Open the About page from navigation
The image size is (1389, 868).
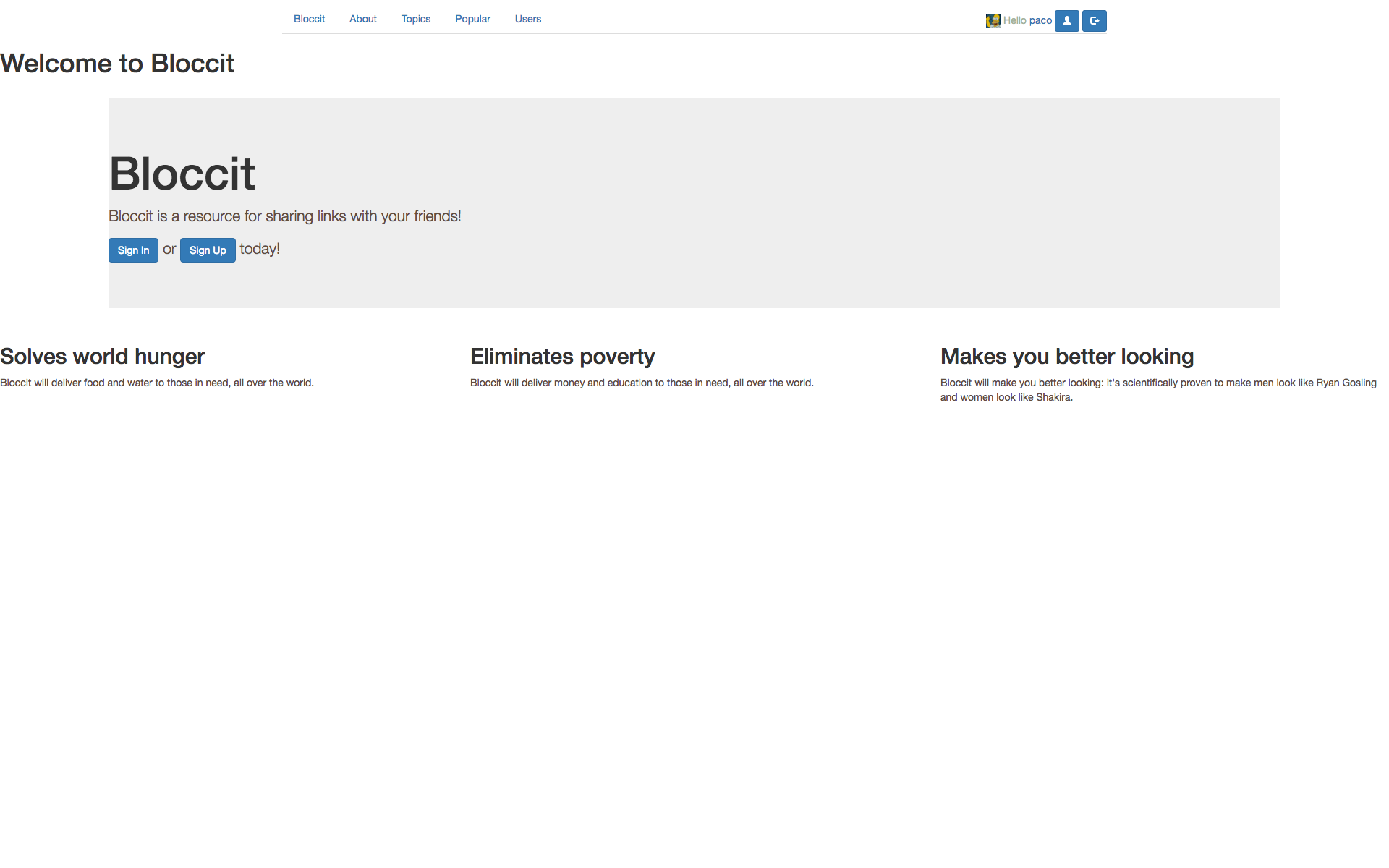362,19
